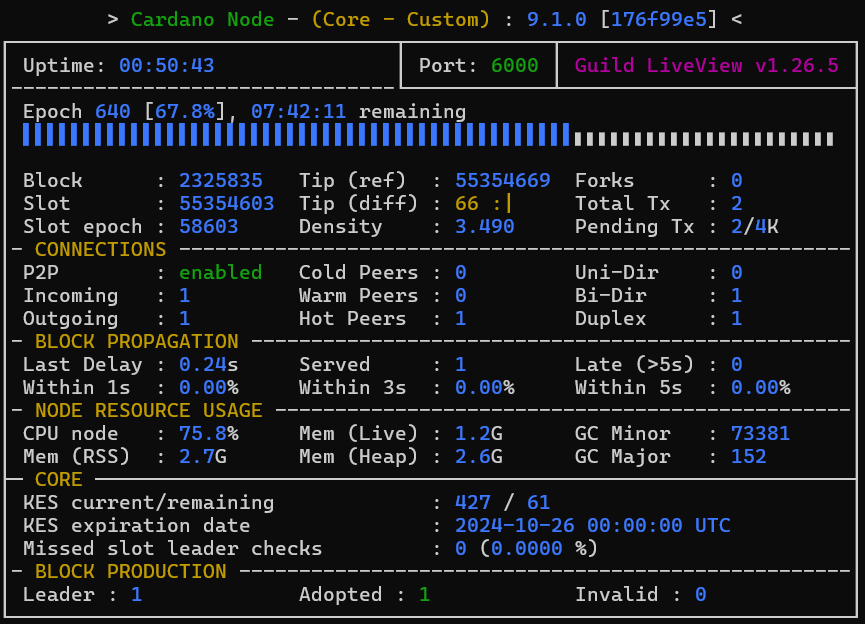The width and height of the screenshot is (865, 624).
Task: Select the Within 3s percentage value
Action: pos(485,388)
